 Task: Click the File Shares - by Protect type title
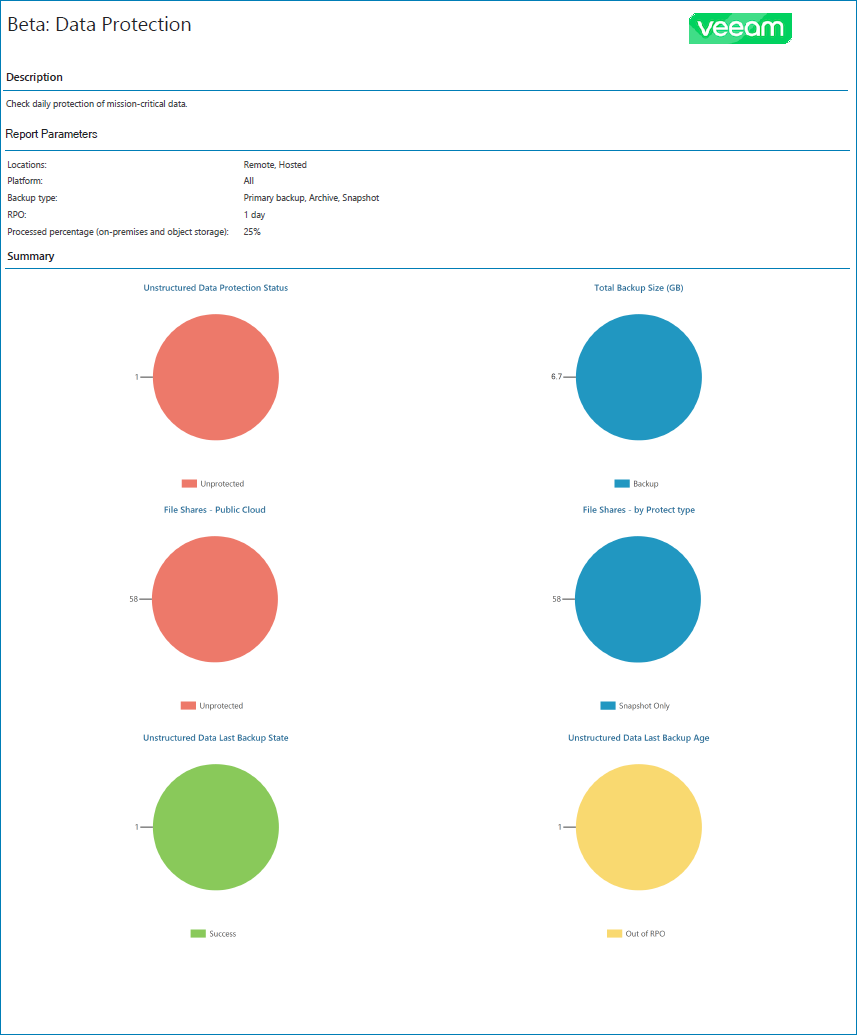coord(638,509)
